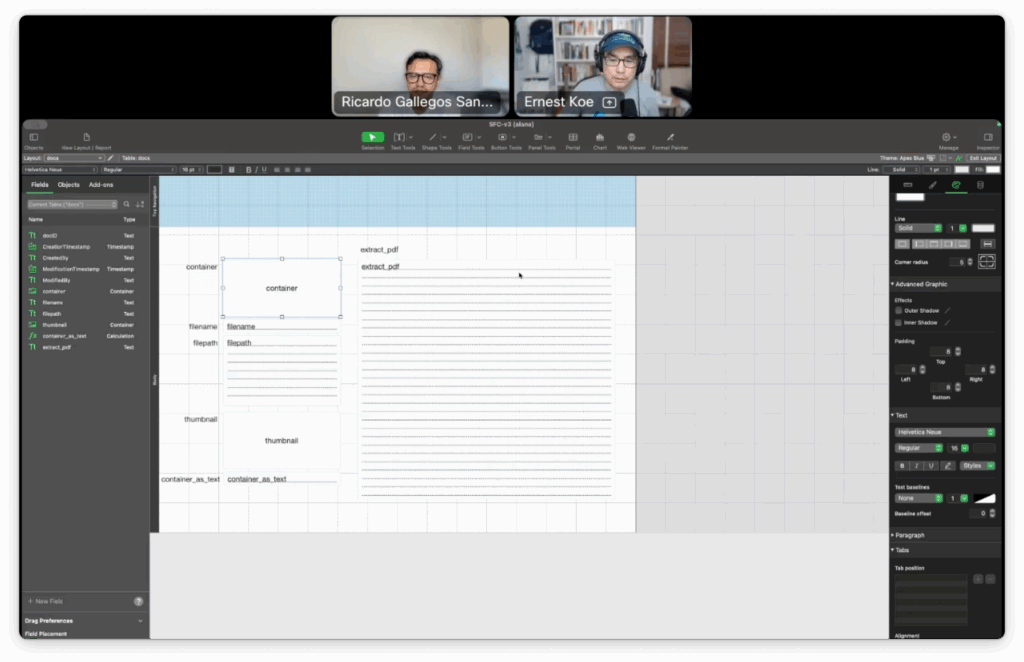This screenshot has height=662, width=1024.
Task: Click the Chart tool icon
Action: [600, 137]
